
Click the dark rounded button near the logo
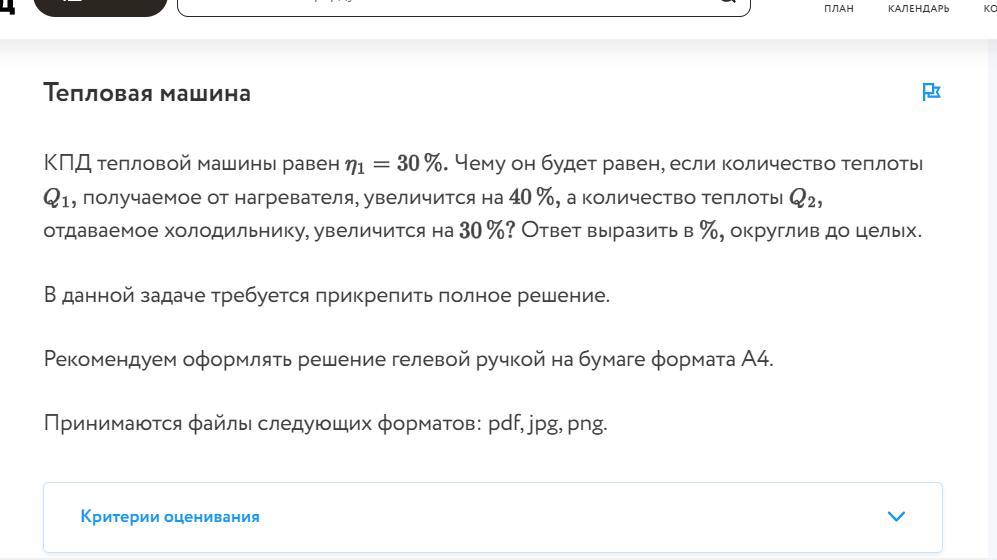(x=100, y=8)
